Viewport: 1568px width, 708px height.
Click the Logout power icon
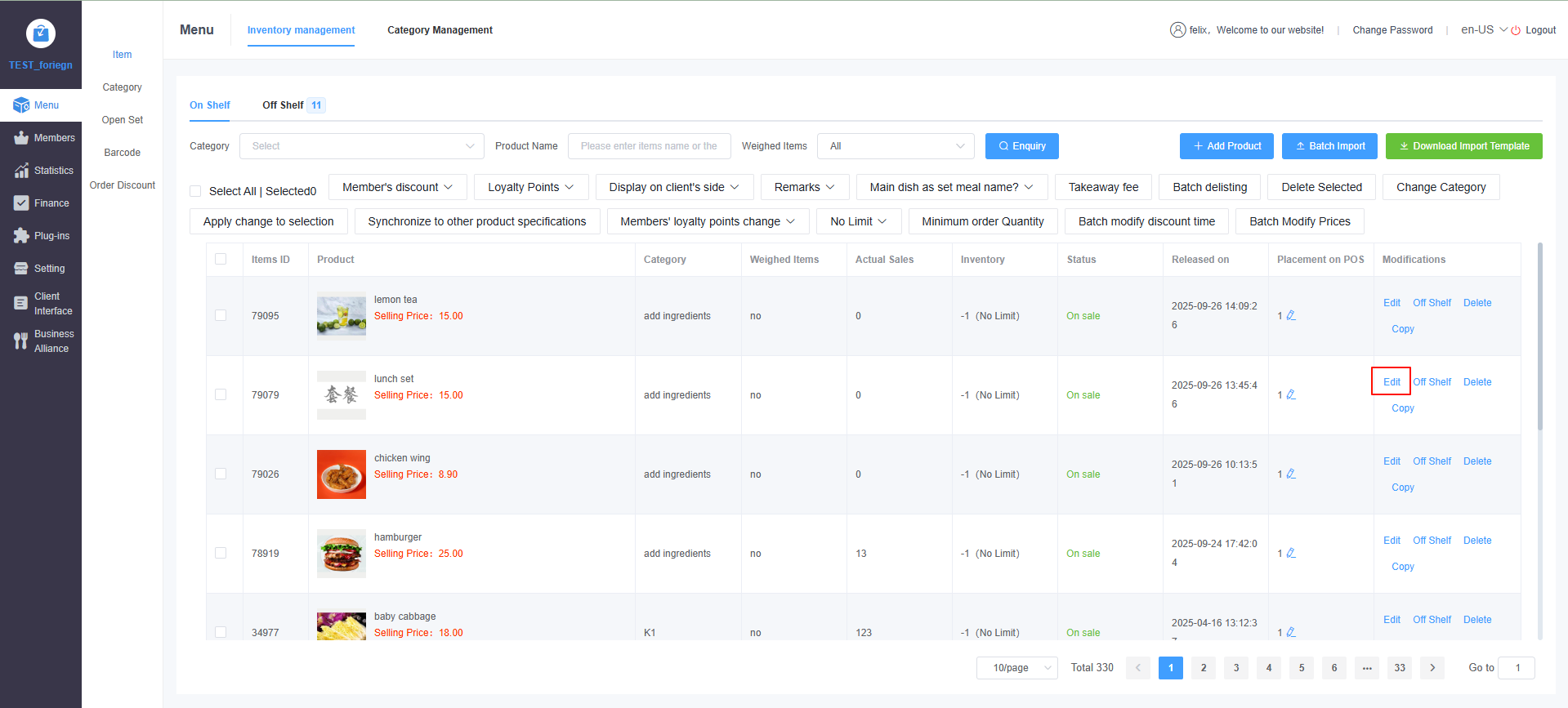click(x=1516, y=30)
